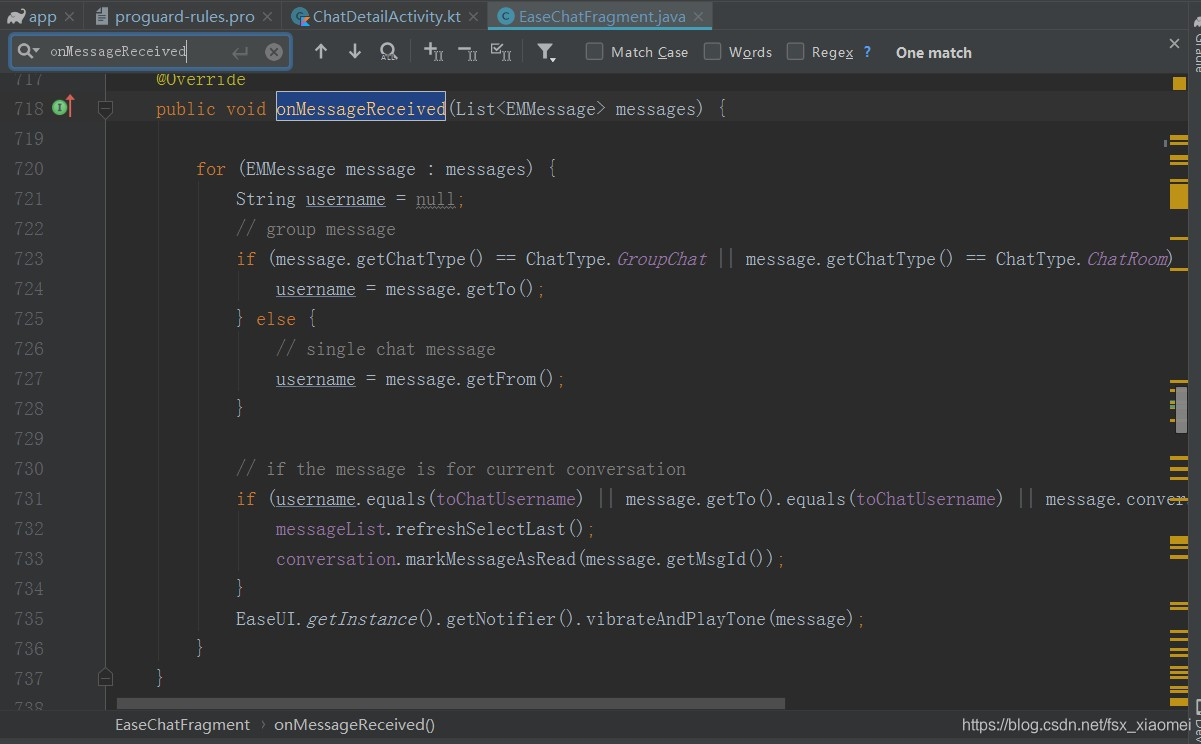The image size is (1201, 744).
Task: Close the proguard-rules.pro tab
Action: pos(267,17)
